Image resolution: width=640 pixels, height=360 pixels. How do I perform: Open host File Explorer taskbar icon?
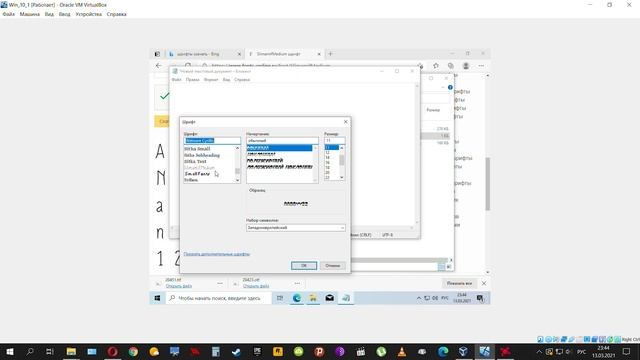71,351
